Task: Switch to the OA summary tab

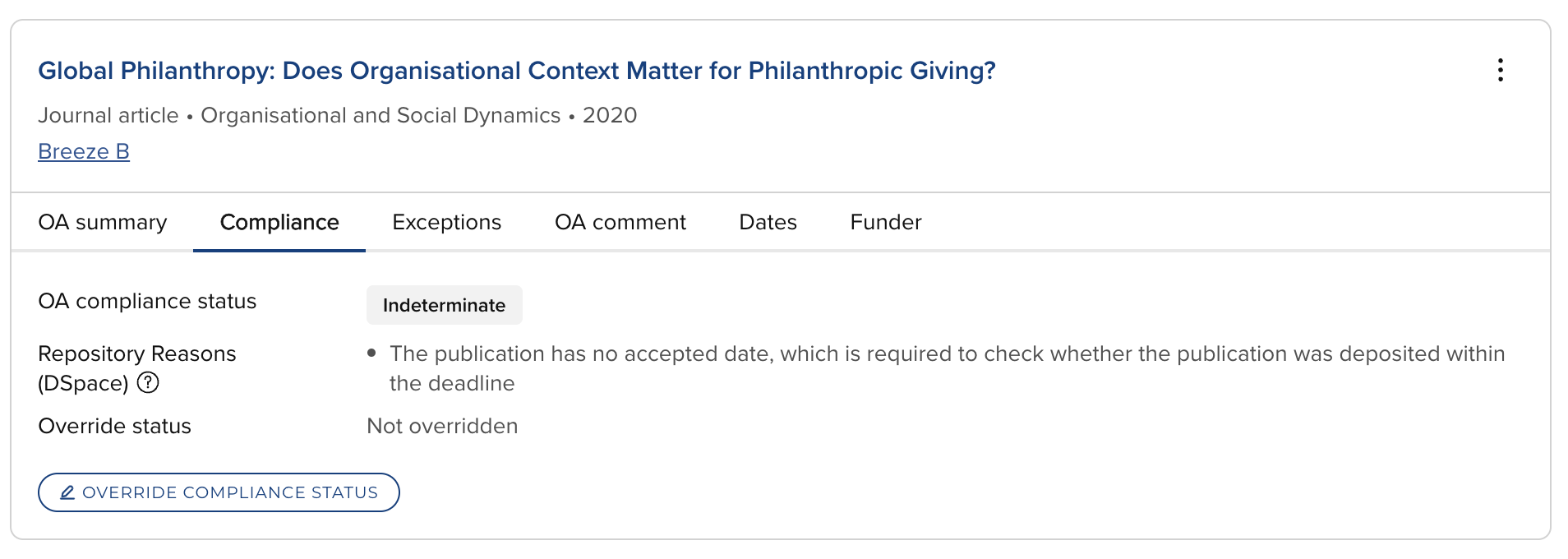Action: [x=102, y=222]
